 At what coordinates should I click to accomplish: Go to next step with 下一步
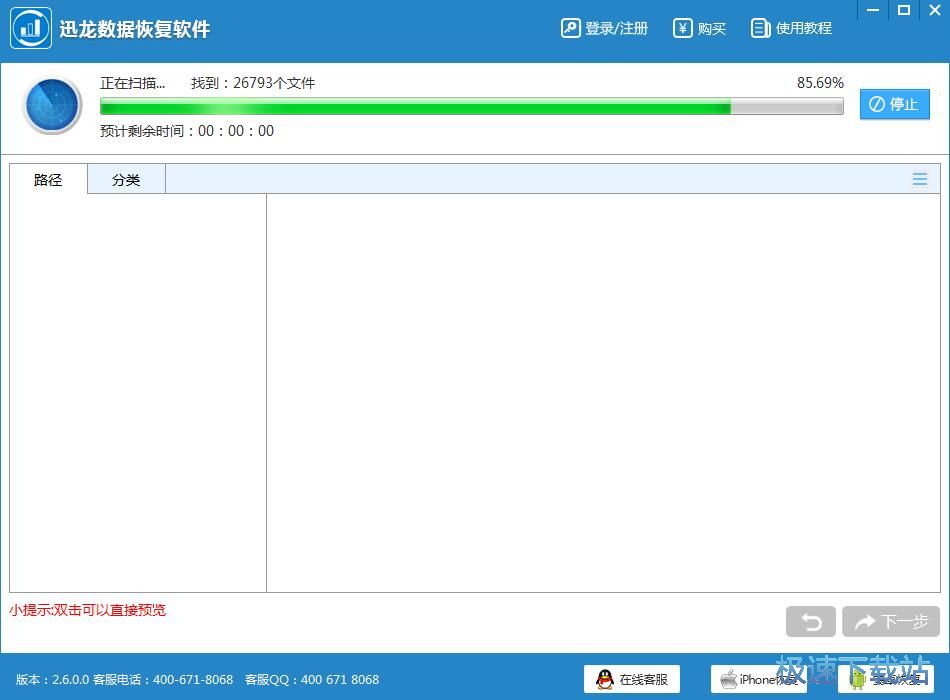[891, 621]
